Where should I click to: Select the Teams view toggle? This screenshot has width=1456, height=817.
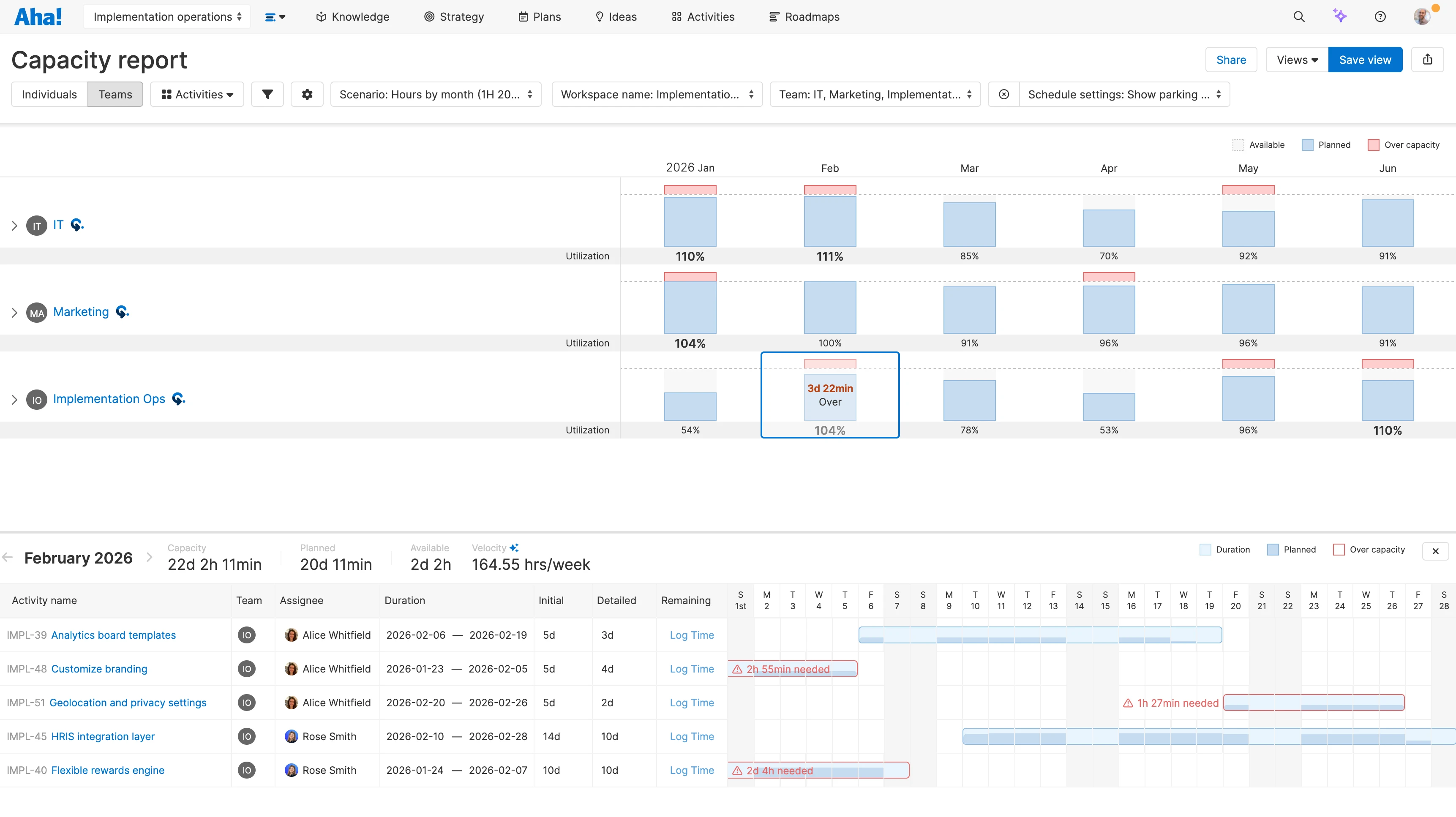tap(115, 94)
